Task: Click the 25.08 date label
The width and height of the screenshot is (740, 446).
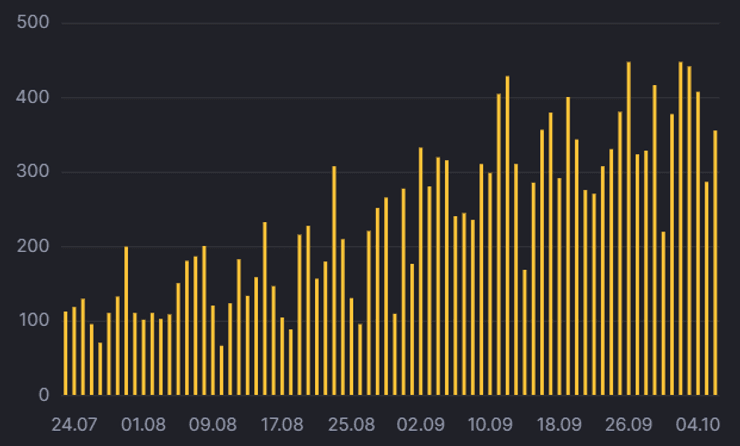Action: pos(352,424)
